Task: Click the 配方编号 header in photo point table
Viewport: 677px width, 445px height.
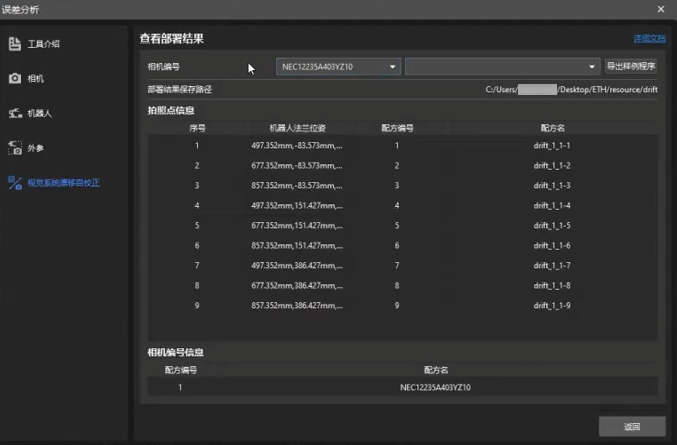Action: [397, 128]
